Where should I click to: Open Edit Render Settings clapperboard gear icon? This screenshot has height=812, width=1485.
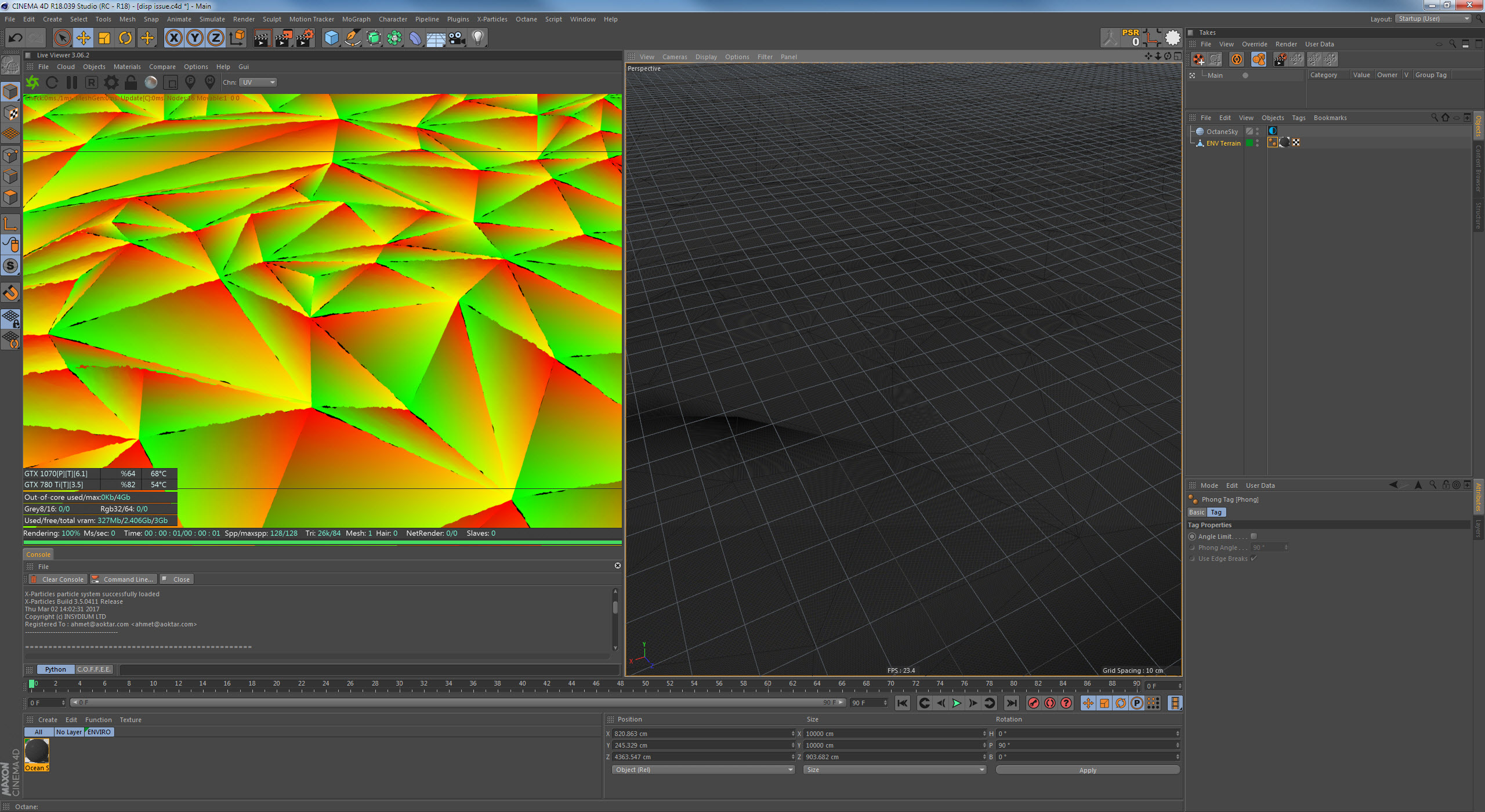click(305, 38)
